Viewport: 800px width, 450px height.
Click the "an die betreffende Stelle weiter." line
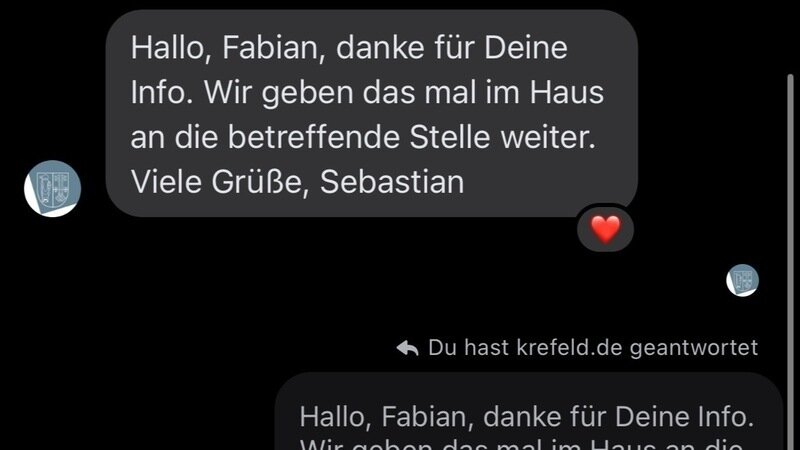[x=363, y=137]
